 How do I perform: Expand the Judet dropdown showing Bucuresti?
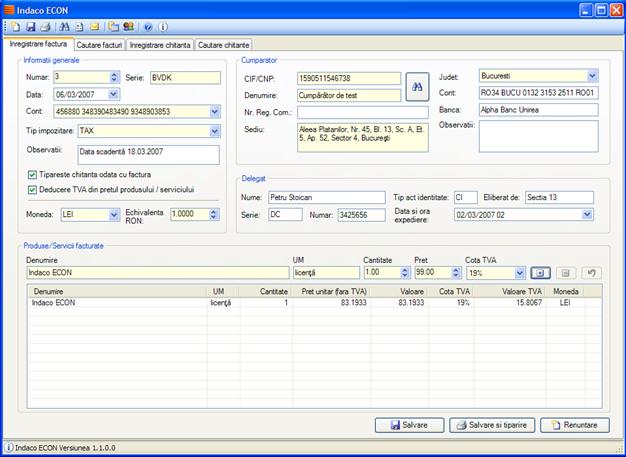click(x=592, y=76)
